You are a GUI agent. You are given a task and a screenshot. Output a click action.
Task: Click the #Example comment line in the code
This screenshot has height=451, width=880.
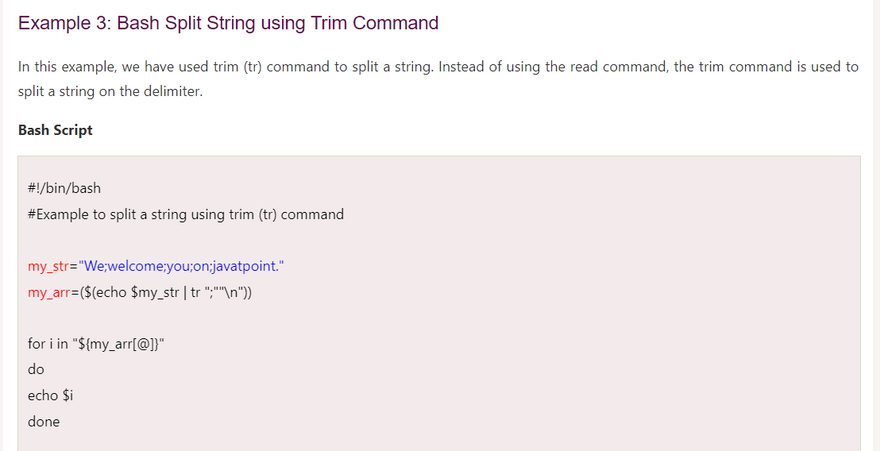[x=186, y=214]
